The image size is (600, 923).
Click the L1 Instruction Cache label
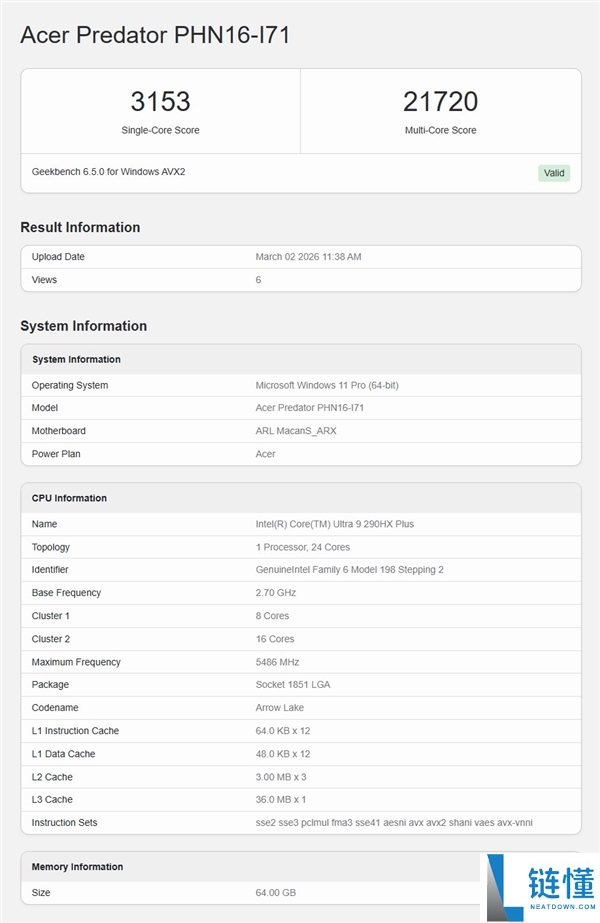click(75, 731)
